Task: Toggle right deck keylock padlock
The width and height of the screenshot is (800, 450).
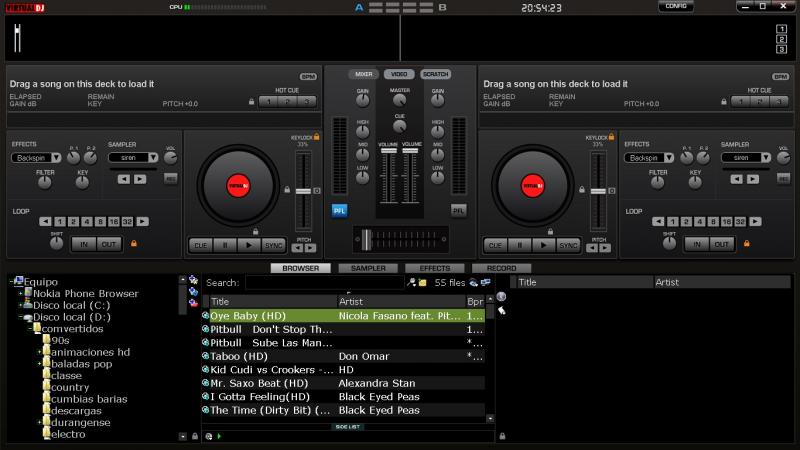Action: 612,137
